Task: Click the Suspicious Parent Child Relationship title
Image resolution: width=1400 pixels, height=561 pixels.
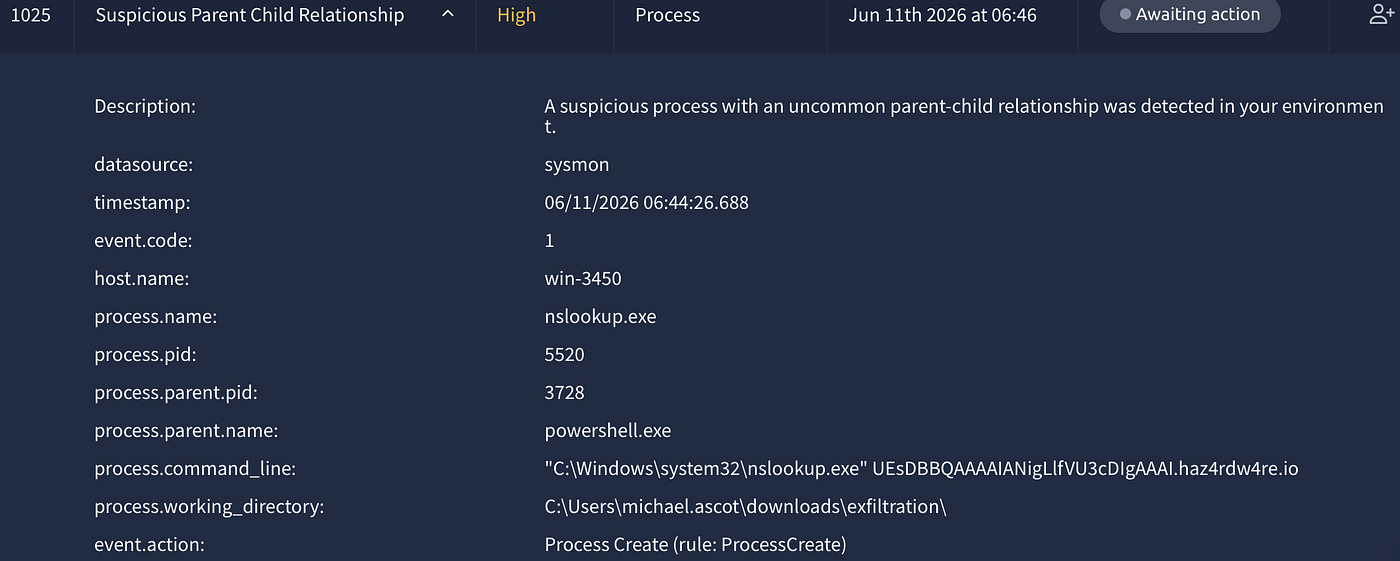Action: click(x=250, y=15)
